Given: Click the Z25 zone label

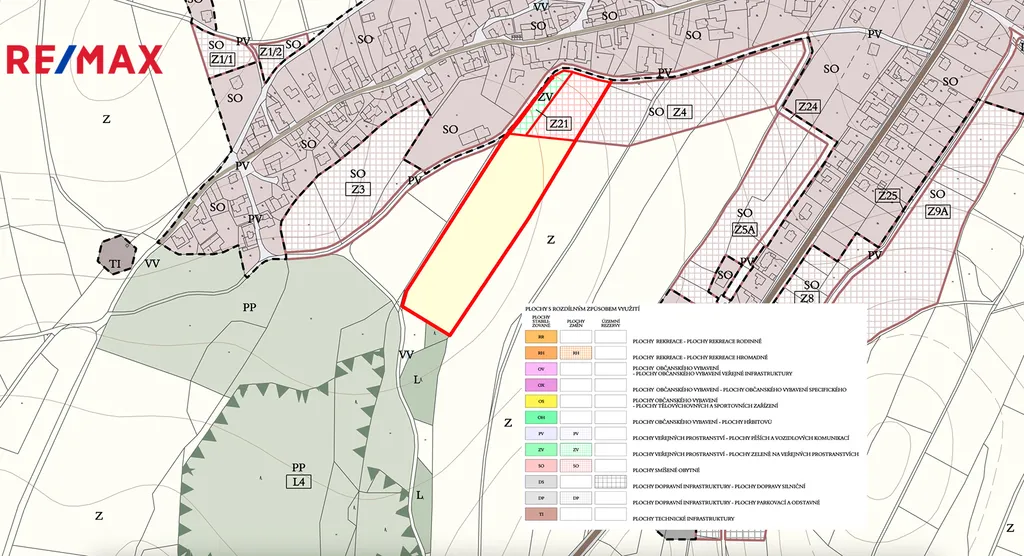Looking at the screenshot, I should pos(887,195).
